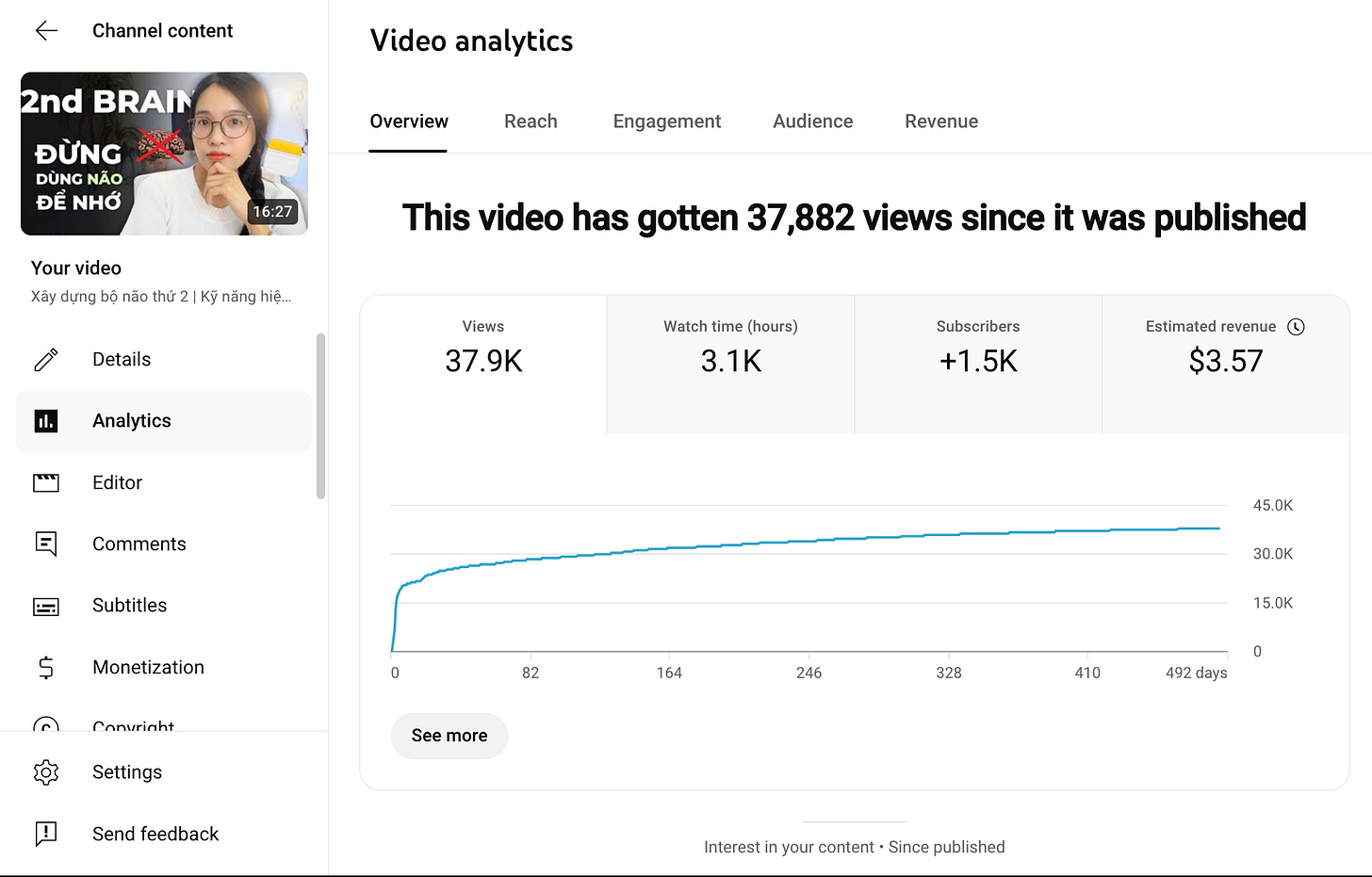Screen dimensions: 1372x877
Task: Click the video title text under Your video
Action: tap(161, 297)
